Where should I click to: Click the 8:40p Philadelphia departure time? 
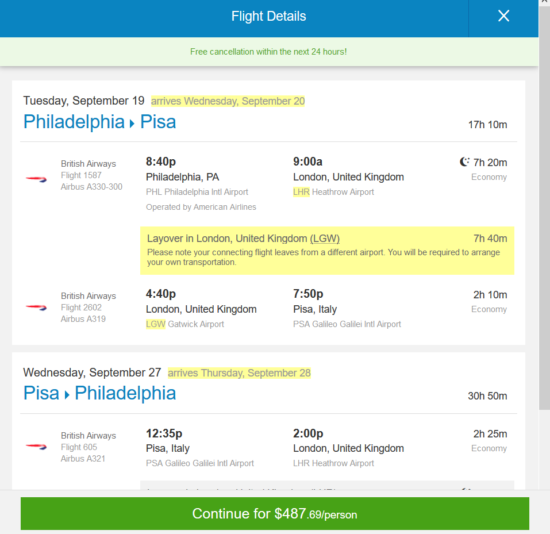pyautogui.click(x=161, y=162)
